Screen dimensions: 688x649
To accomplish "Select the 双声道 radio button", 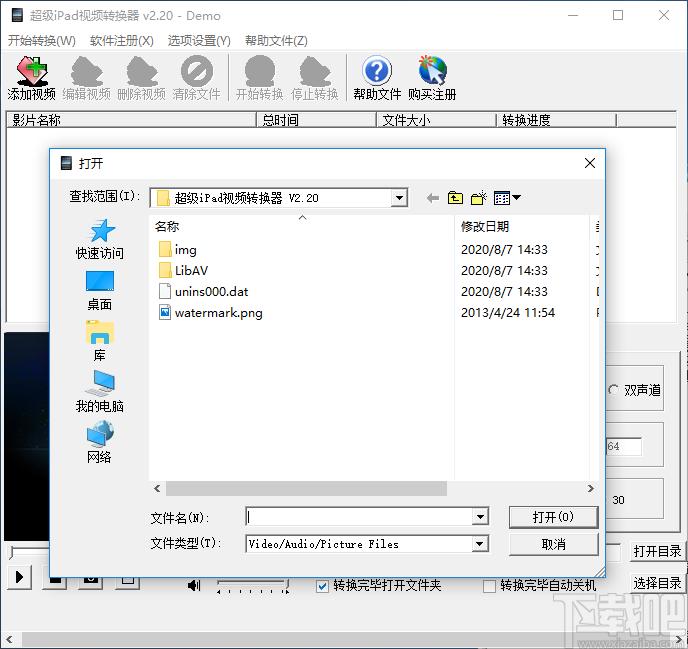I will coord(614,390).
